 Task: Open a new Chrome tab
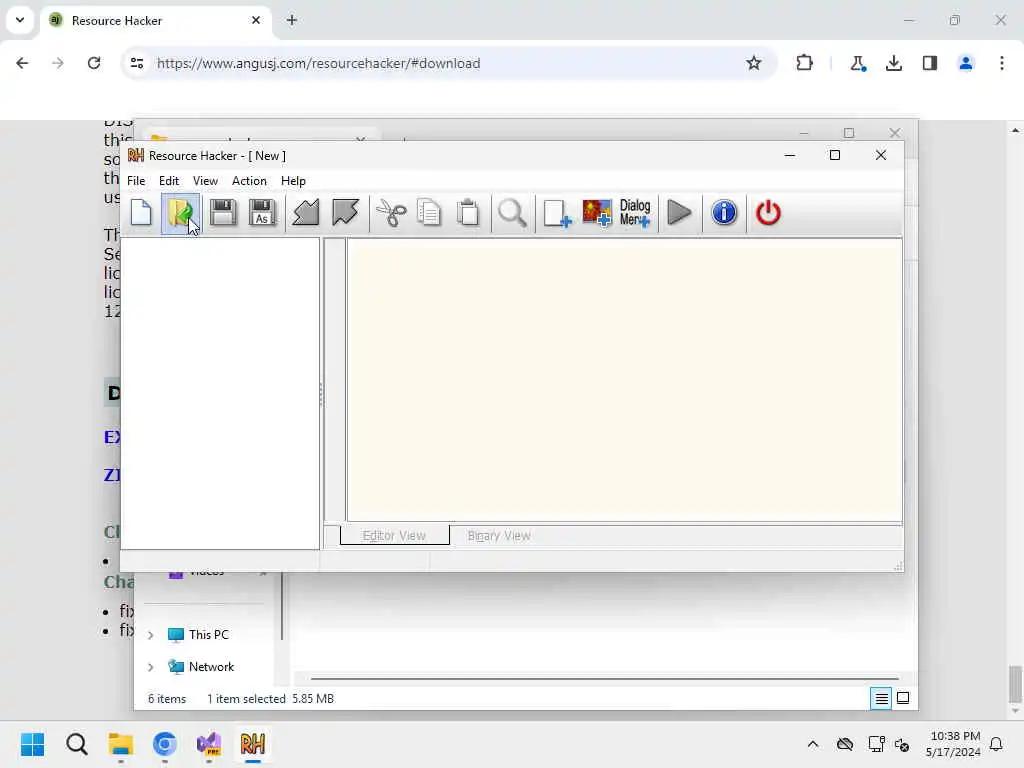pyautogui.click(x=292, y=20)
